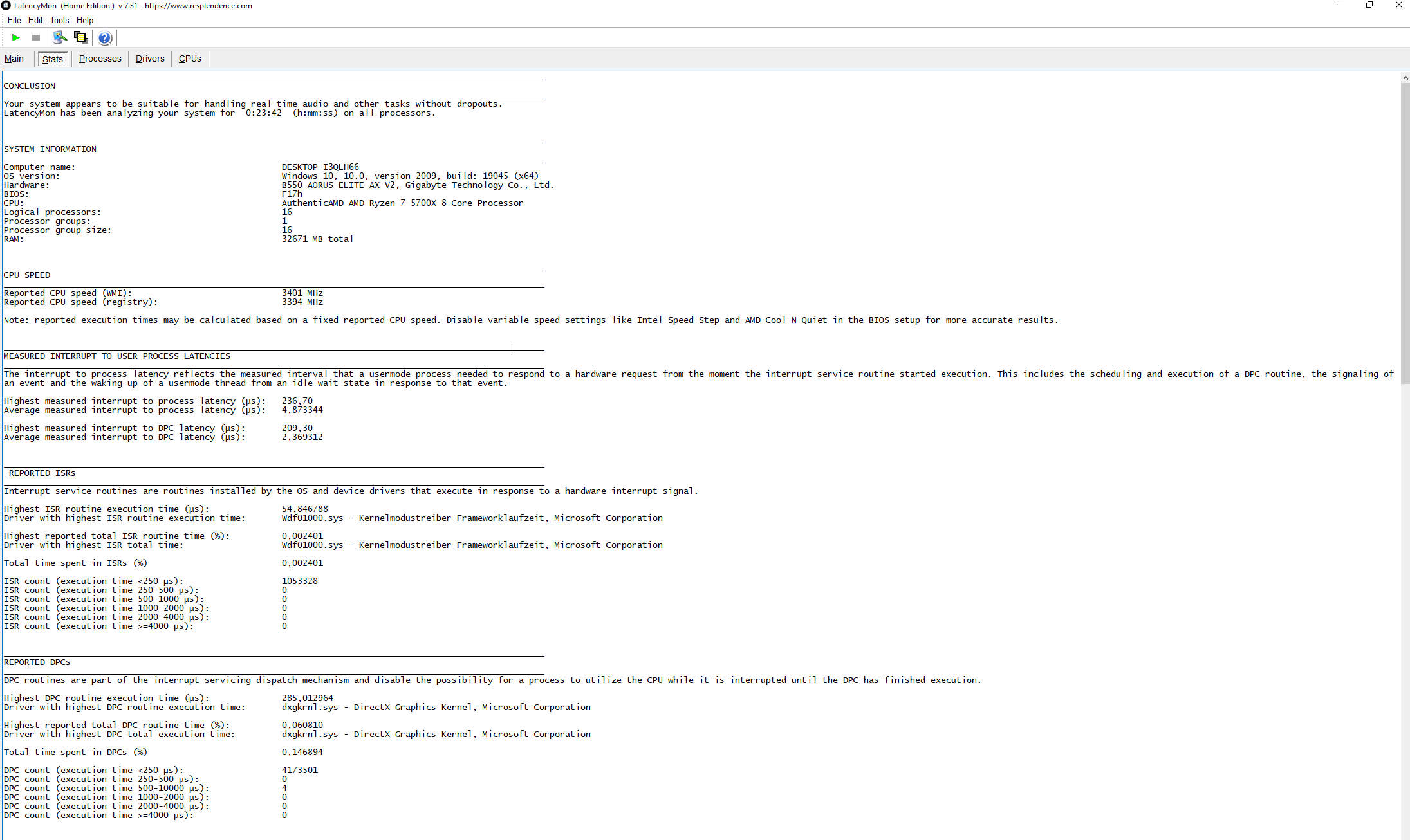
Task: Open the Tools menu
Action: point(59,21)
